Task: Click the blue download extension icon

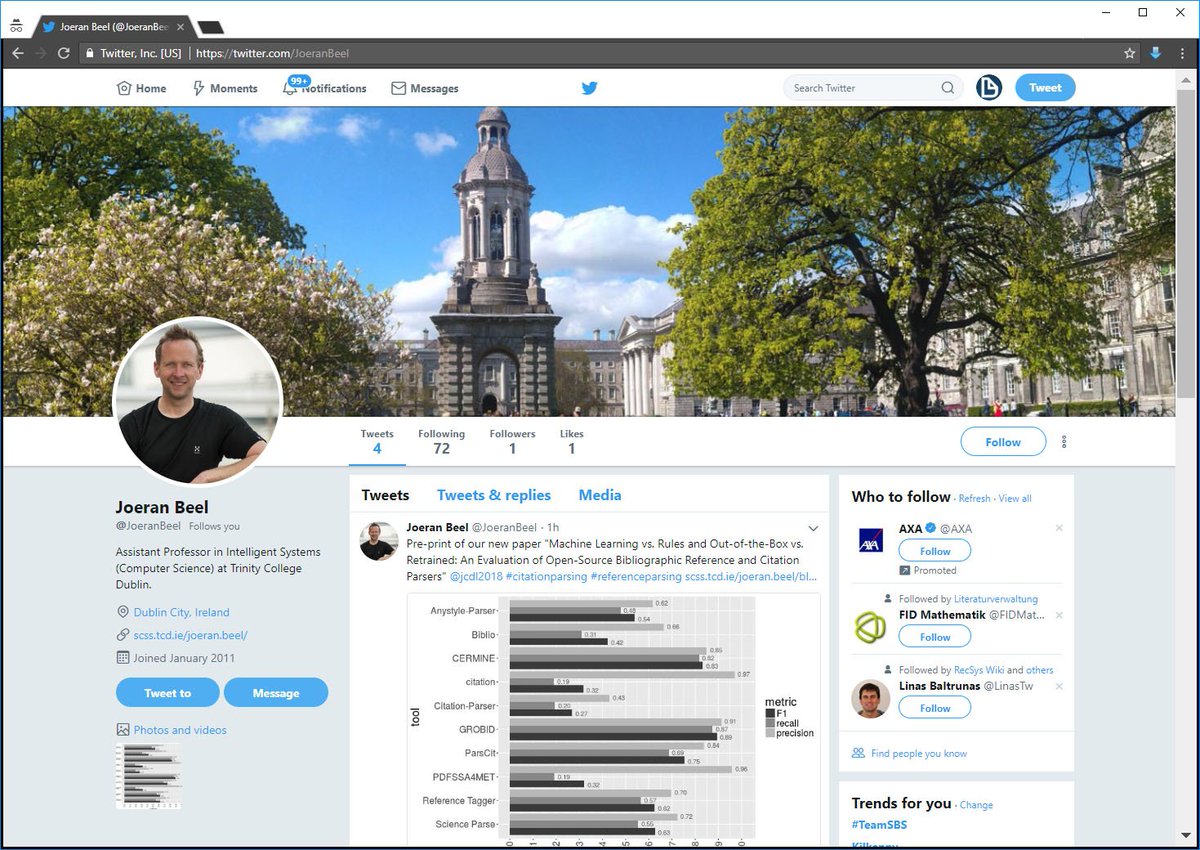Action: click(1155, 53)
